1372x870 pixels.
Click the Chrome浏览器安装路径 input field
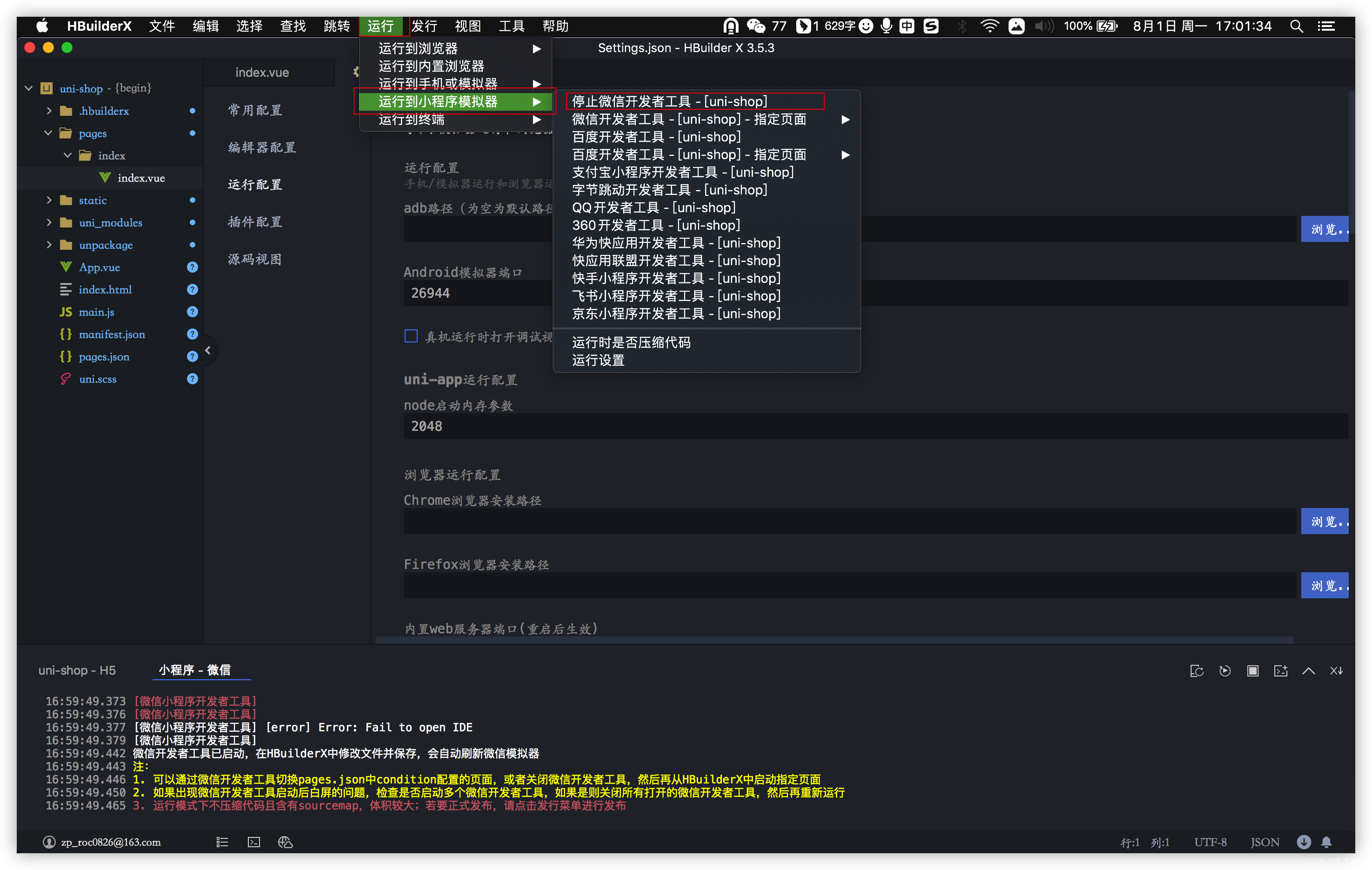pos(850,521)
